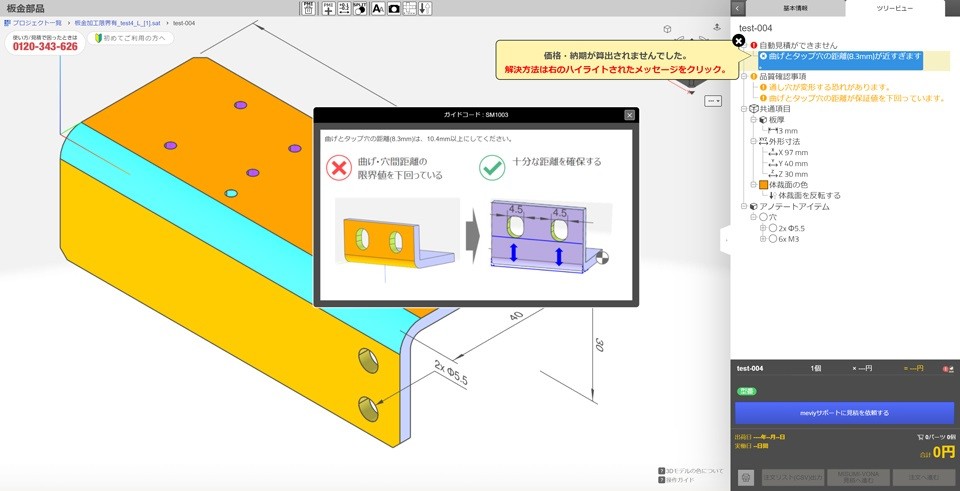
Task: Open the dimension arrows toolbar tool
Action: click(344, 8)
